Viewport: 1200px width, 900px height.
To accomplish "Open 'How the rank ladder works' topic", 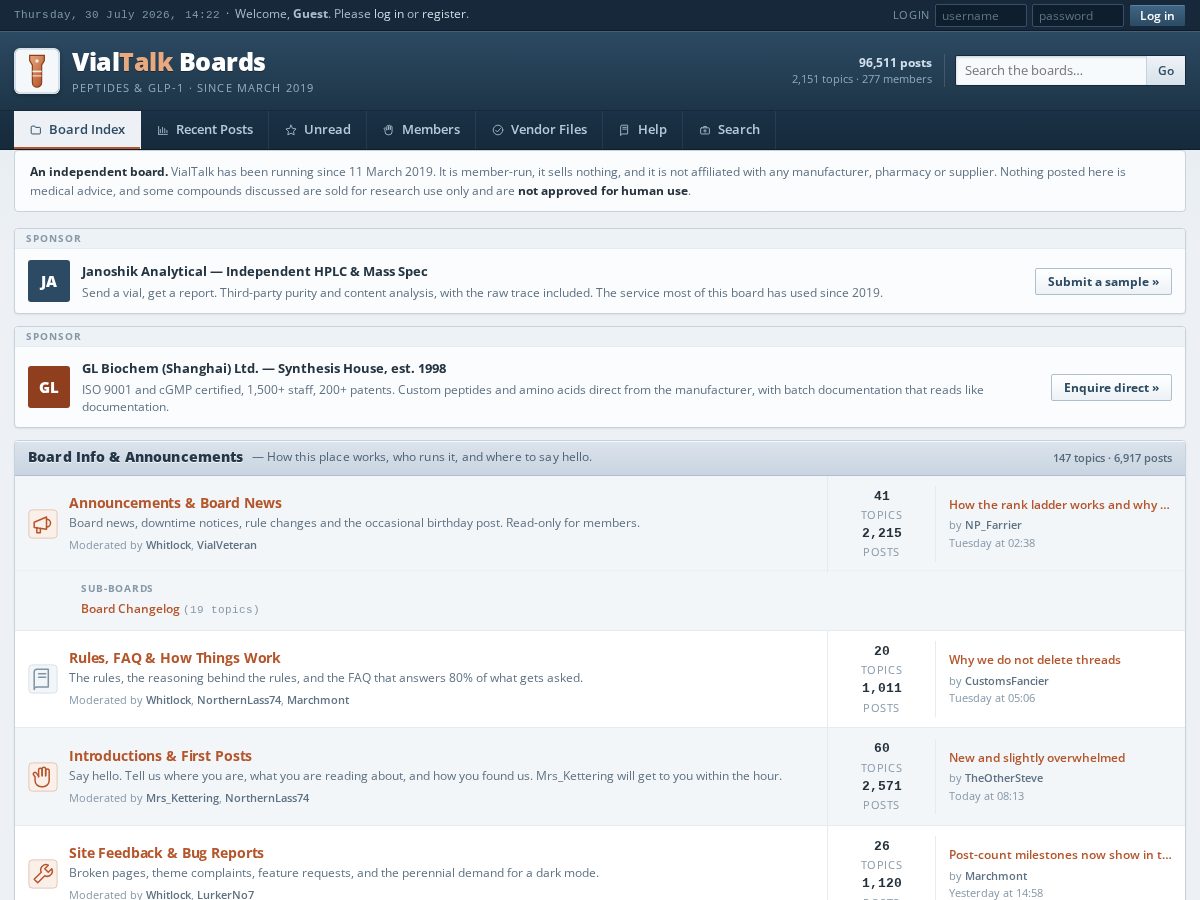I will 1059,505.
